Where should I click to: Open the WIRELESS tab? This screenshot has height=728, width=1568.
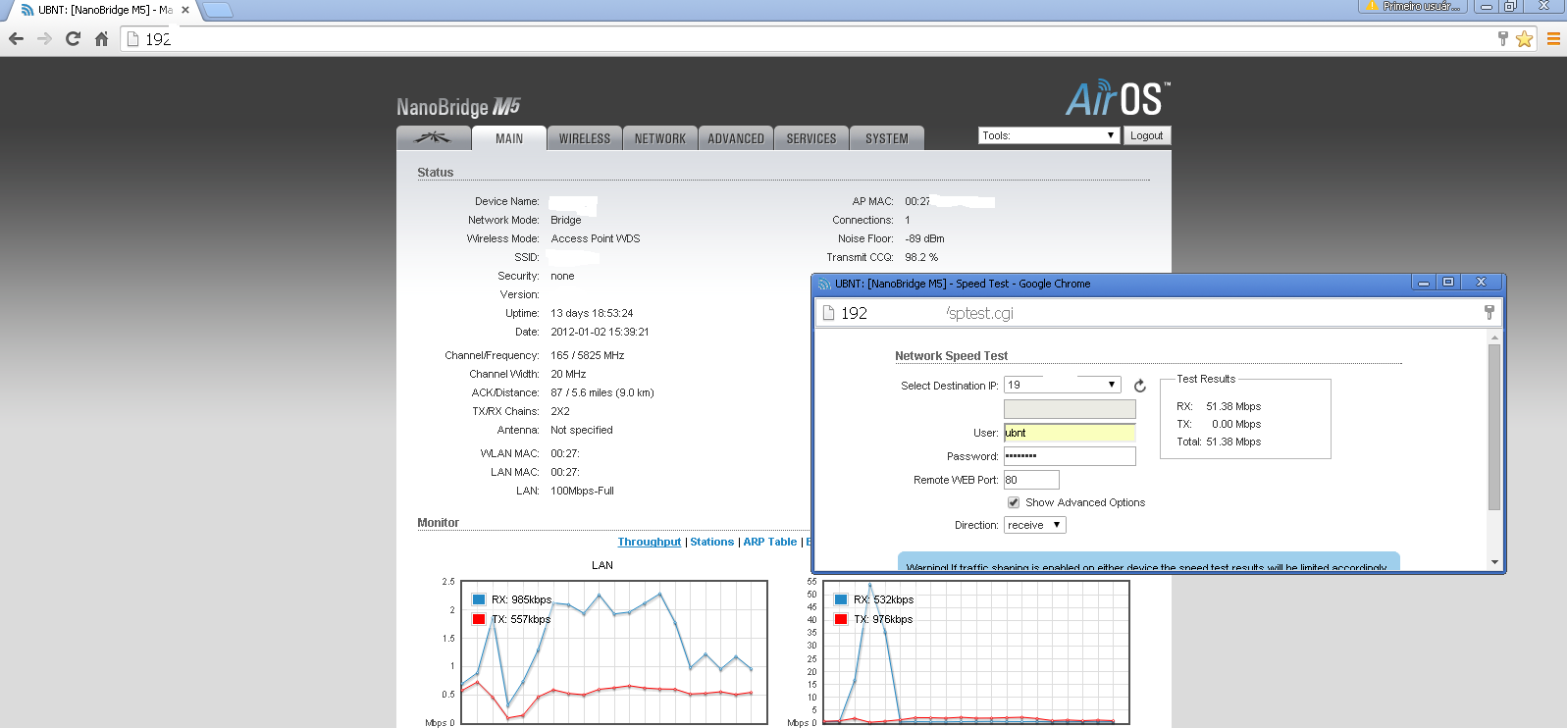585,138
